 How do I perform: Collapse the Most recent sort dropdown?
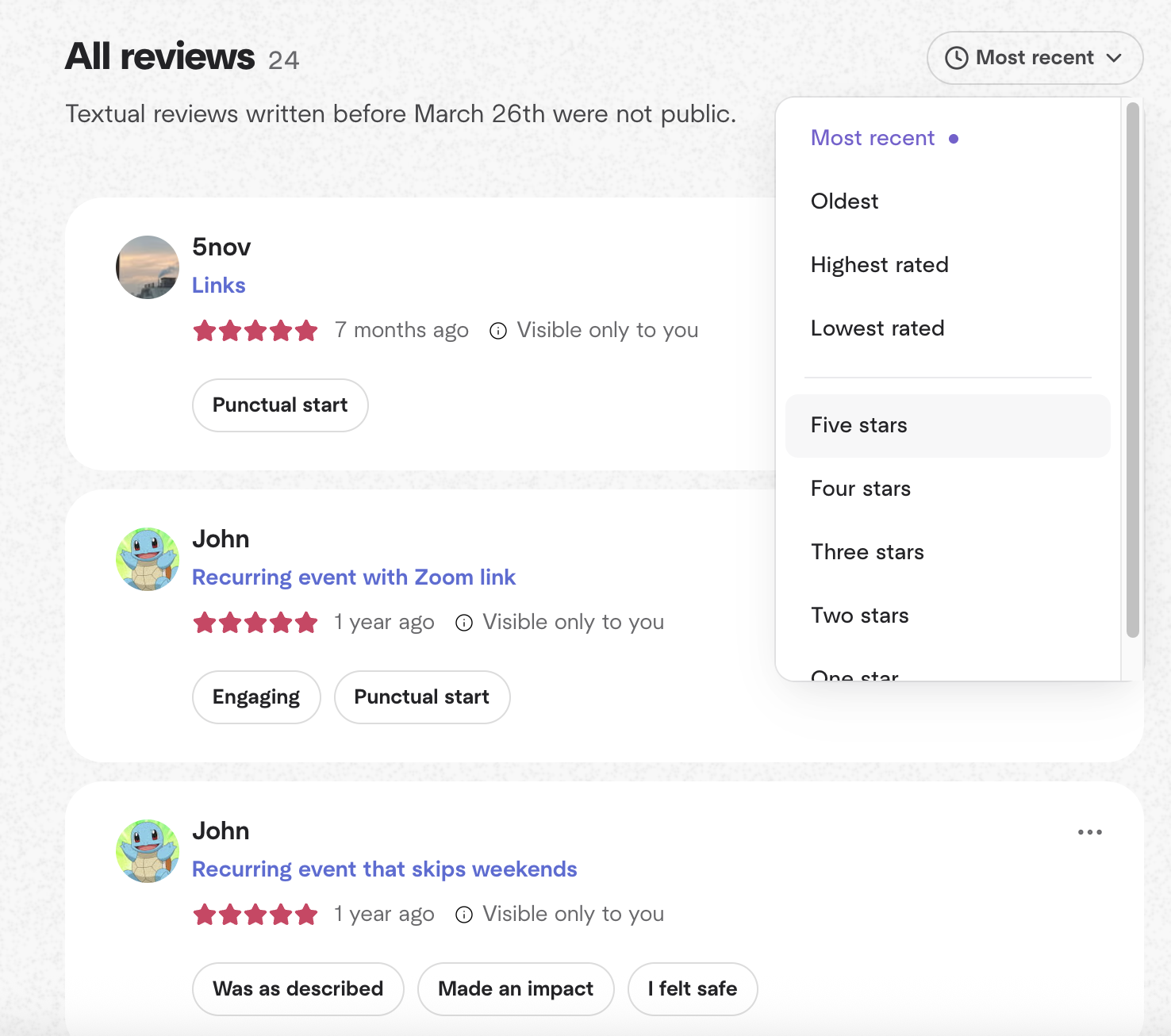[1035, 58]
